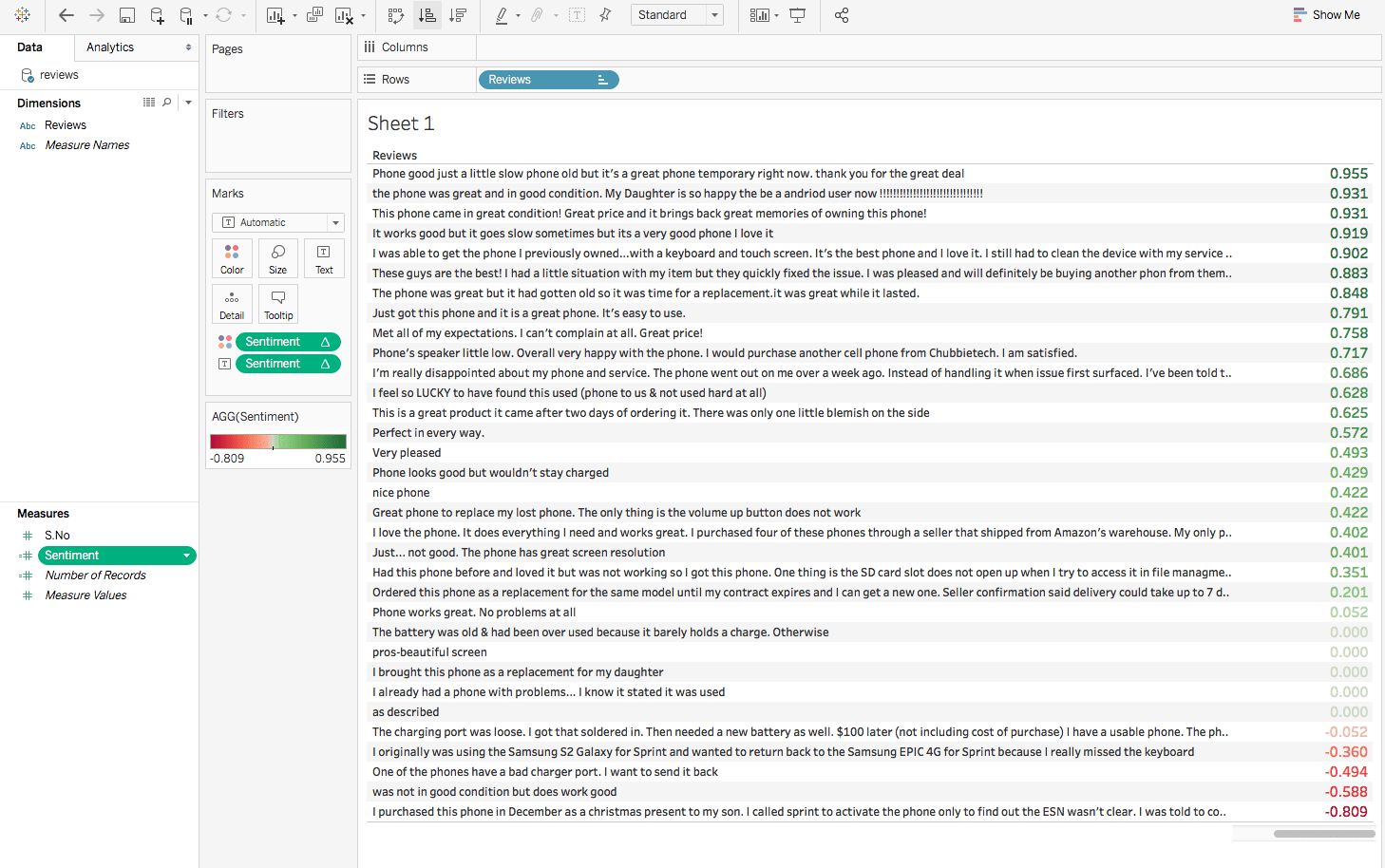
Task: Open Sentiment measure field dropdown arrow
Action: click(186, 556)
